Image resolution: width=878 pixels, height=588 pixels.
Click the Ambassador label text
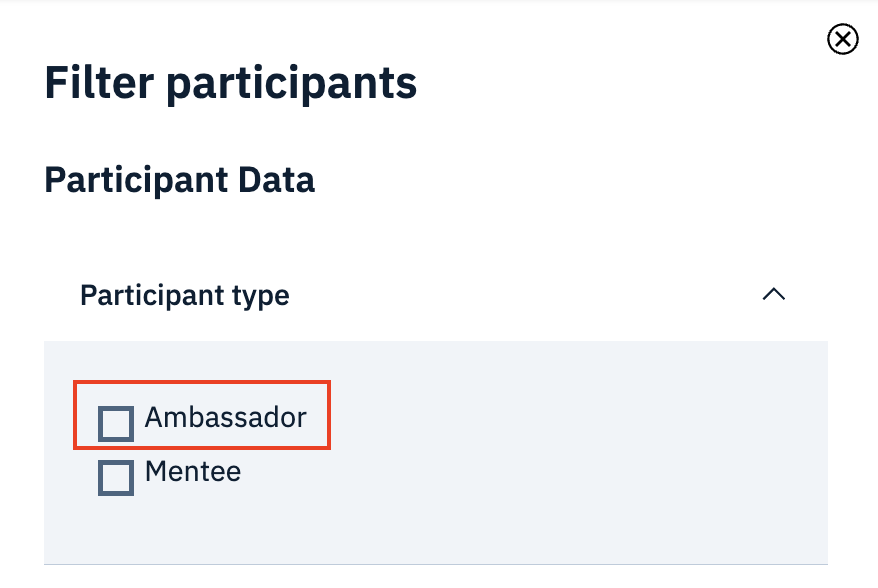coord(226,418)
